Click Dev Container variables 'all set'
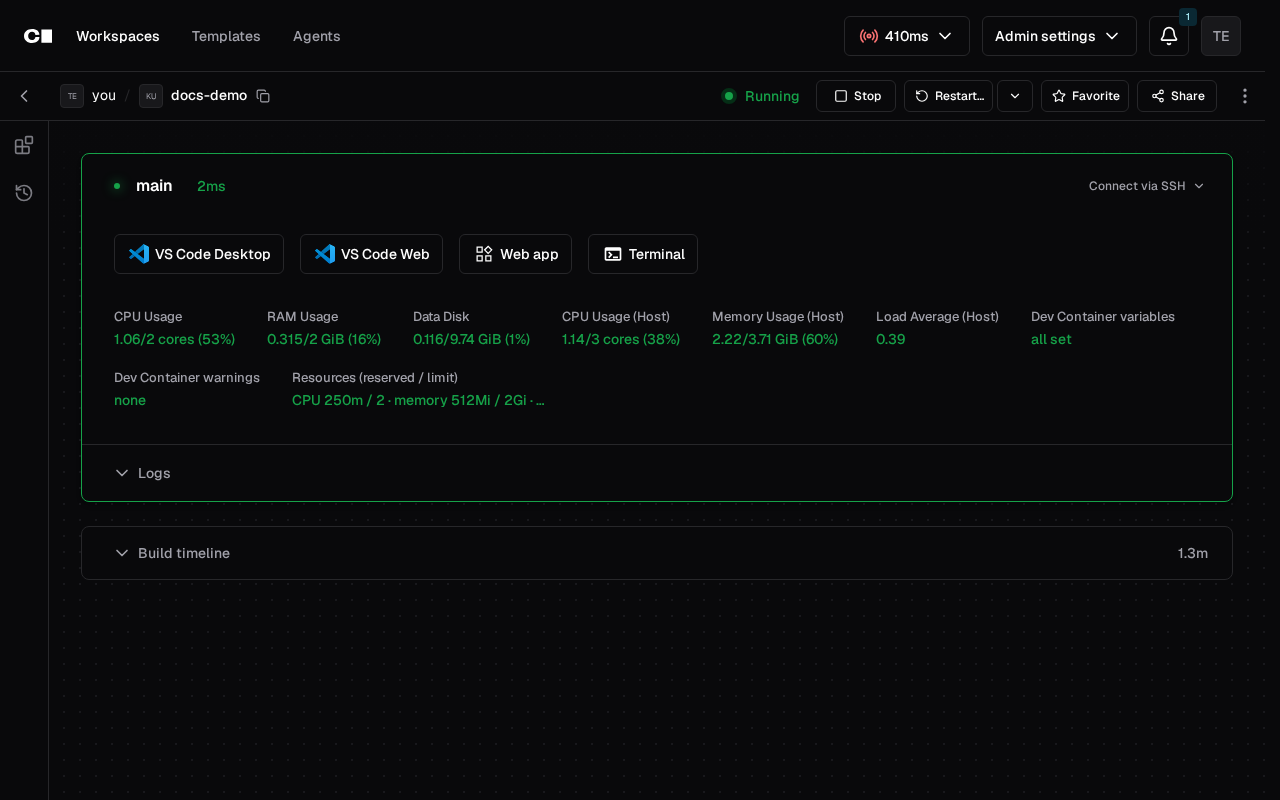Screen dimensions: 1280x800 pyautogui.click(x=1051, y=339)
